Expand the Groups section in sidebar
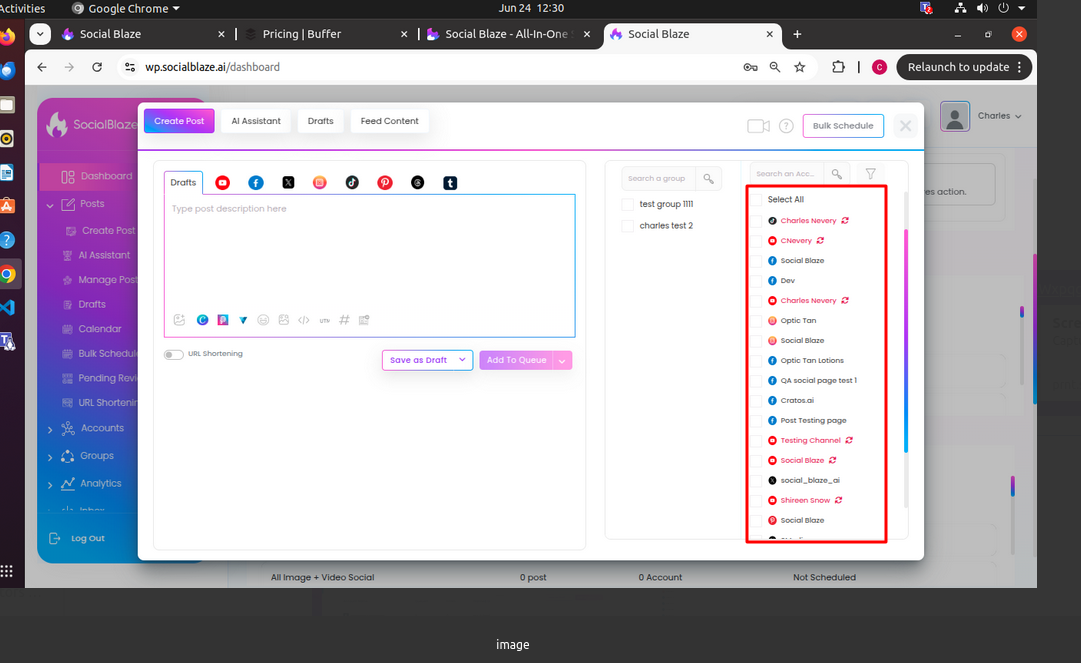Viewport: 1081px width, 663px height. point(50,457)
